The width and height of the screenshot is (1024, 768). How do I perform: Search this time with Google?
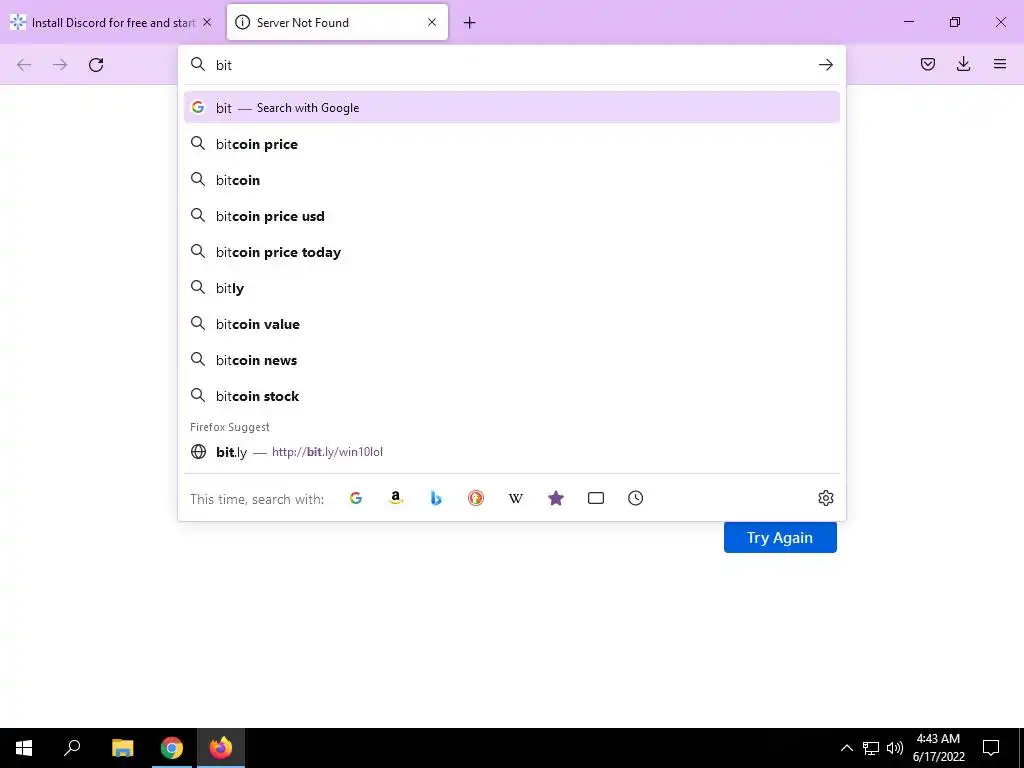click(356, 498)
